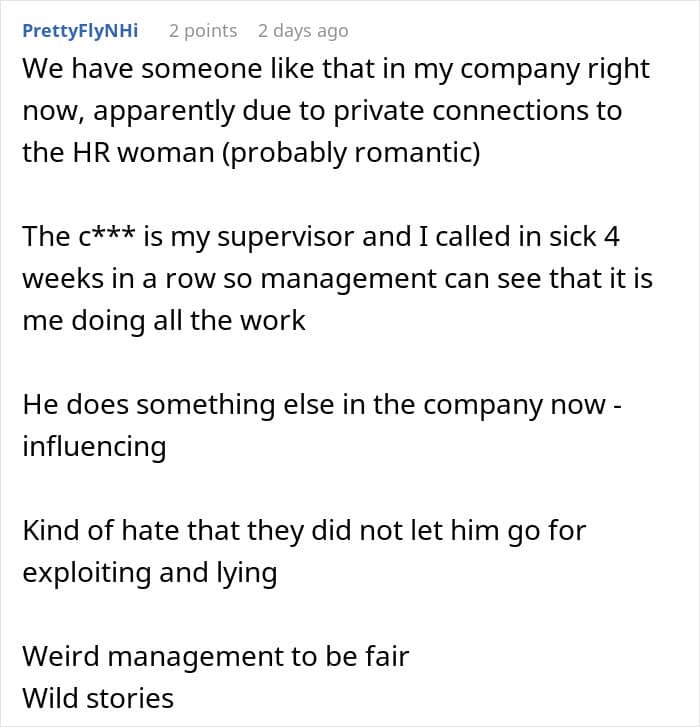Click the paragraph starting "We have someone"
Image resolution: width=700 pixels, height=727 pixels.
point(337,110)
